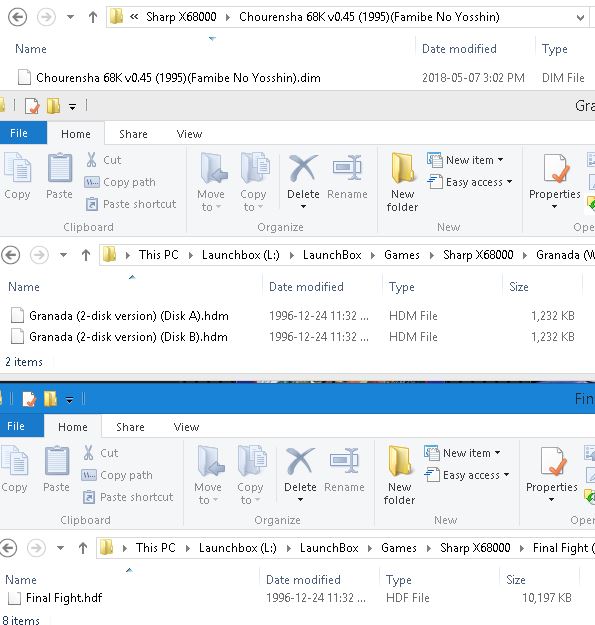595x625 pixels.
Task: Open Easy access dropdown in Granada window
Action: [469, 182]
